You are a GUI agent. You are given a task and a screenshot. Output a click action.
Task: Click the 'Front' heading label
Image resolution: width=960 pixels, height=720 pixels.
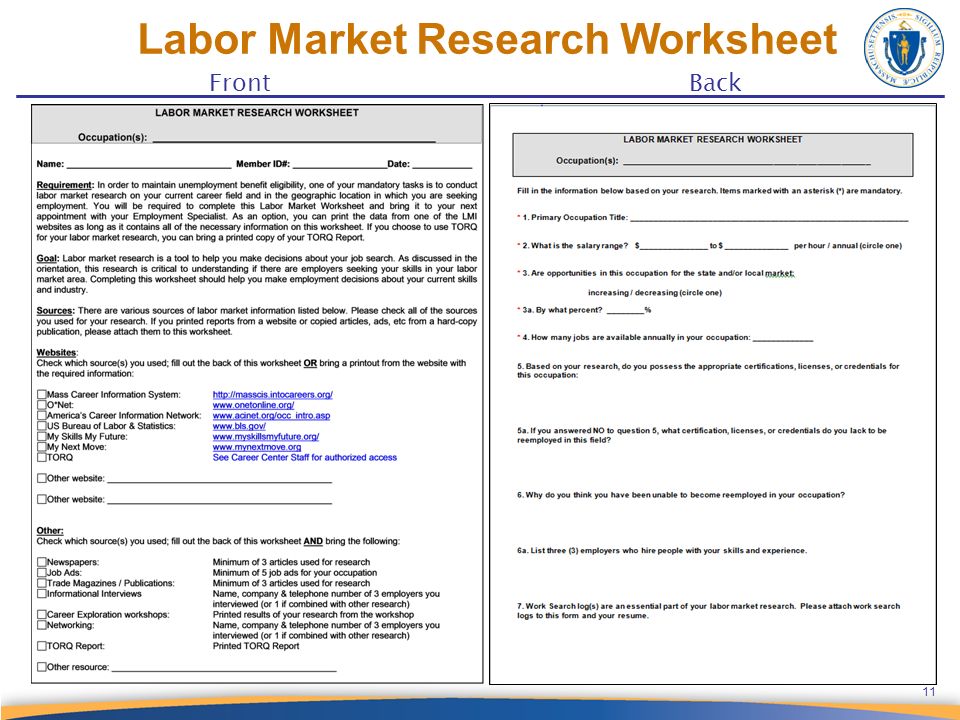(x=239, y=83)
